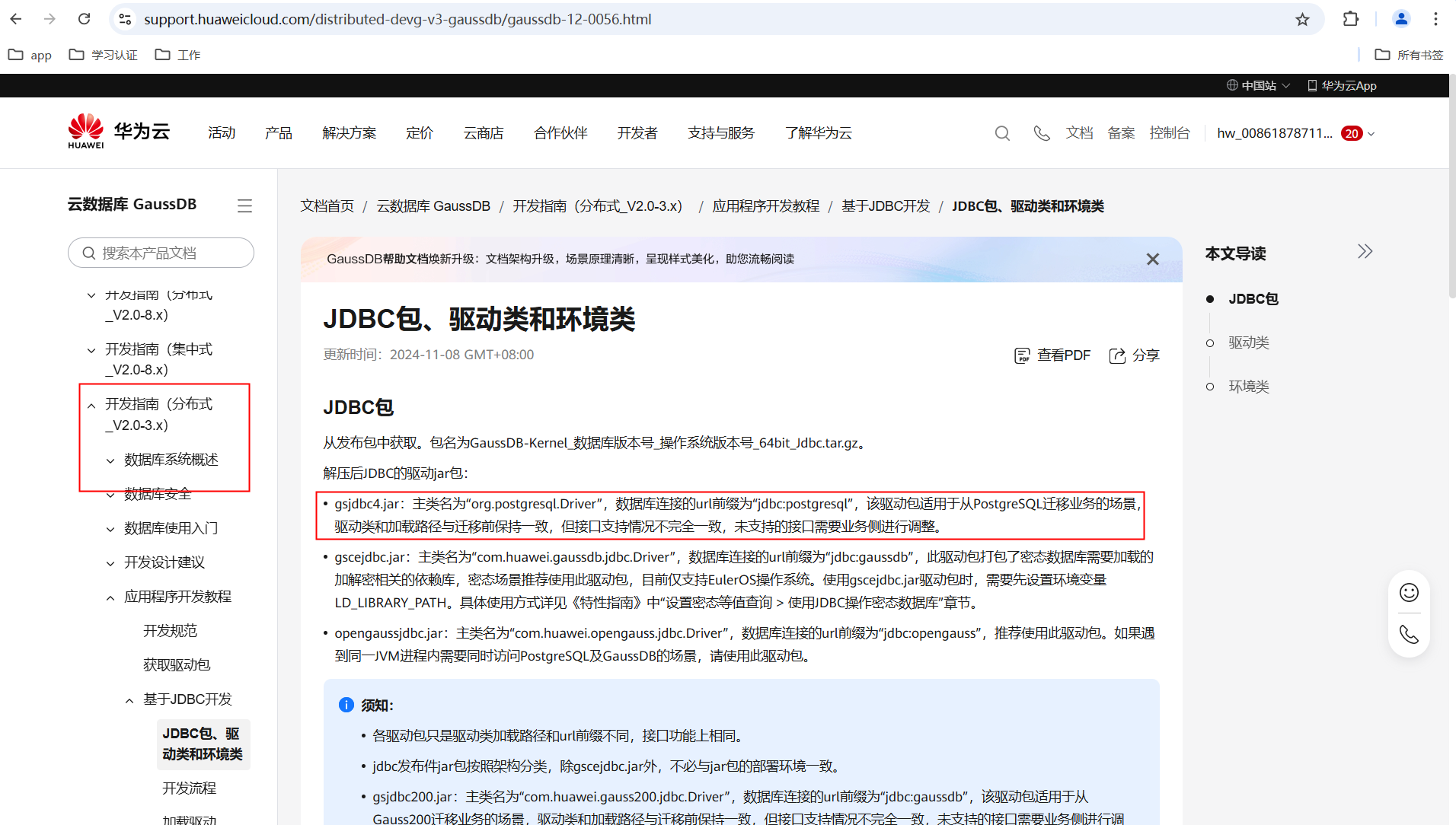Open the 云商店 navigation menu
The width and height of the screenshot is (1456, 825).
tap(484, 133)
